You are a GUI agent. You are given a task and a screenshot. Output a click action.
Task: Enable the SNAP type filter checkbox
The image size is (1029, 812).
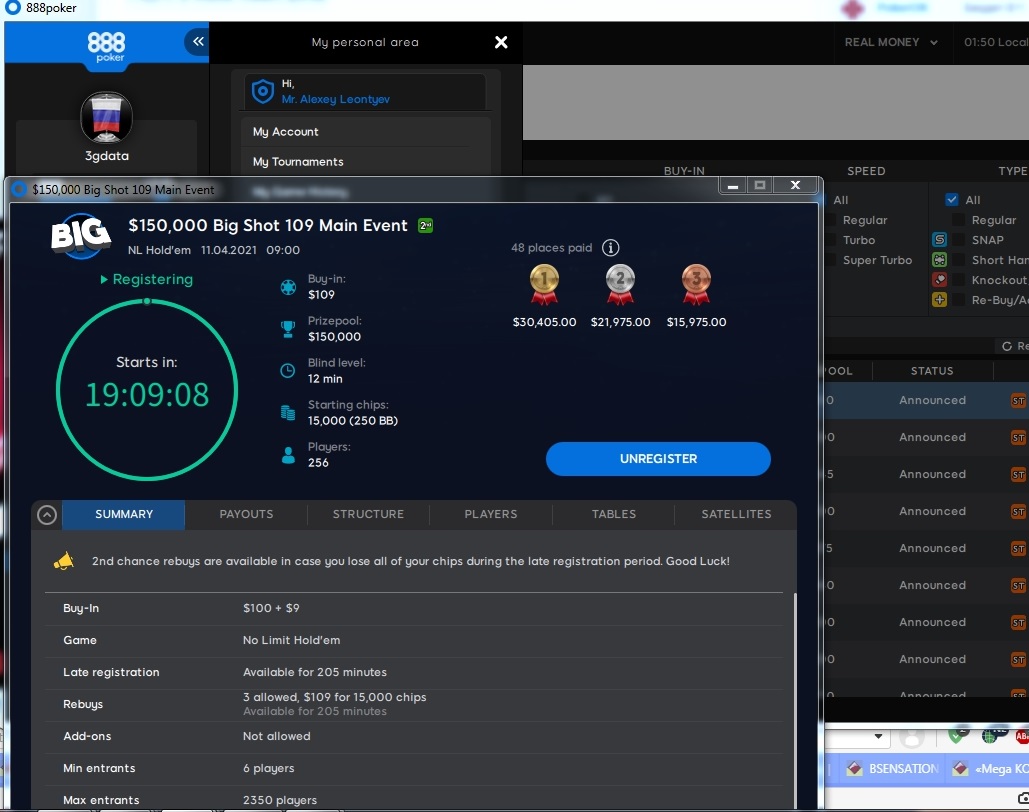pos(958,240)
